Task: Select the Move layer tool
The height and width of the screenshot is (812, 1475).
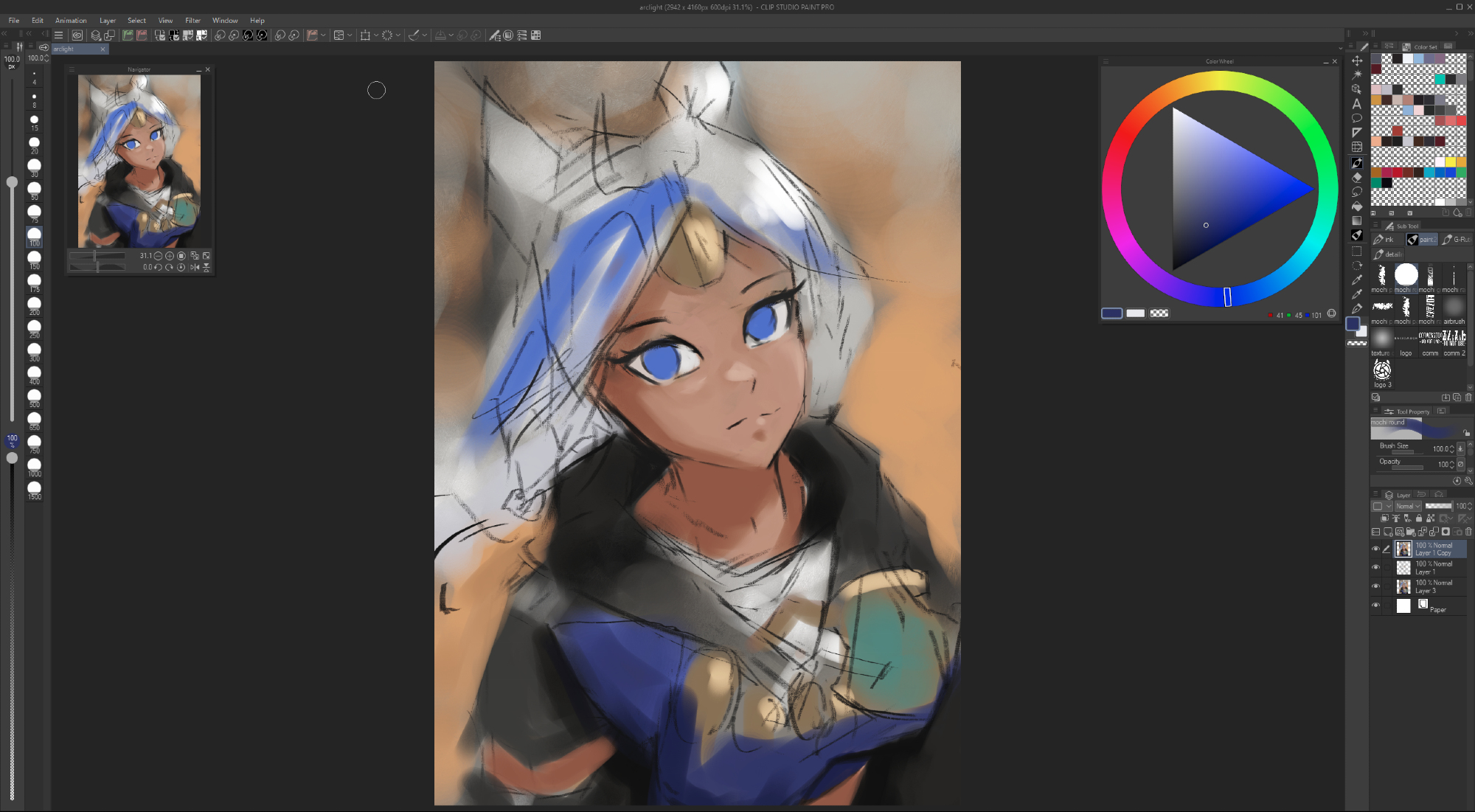Action: 1356,60
